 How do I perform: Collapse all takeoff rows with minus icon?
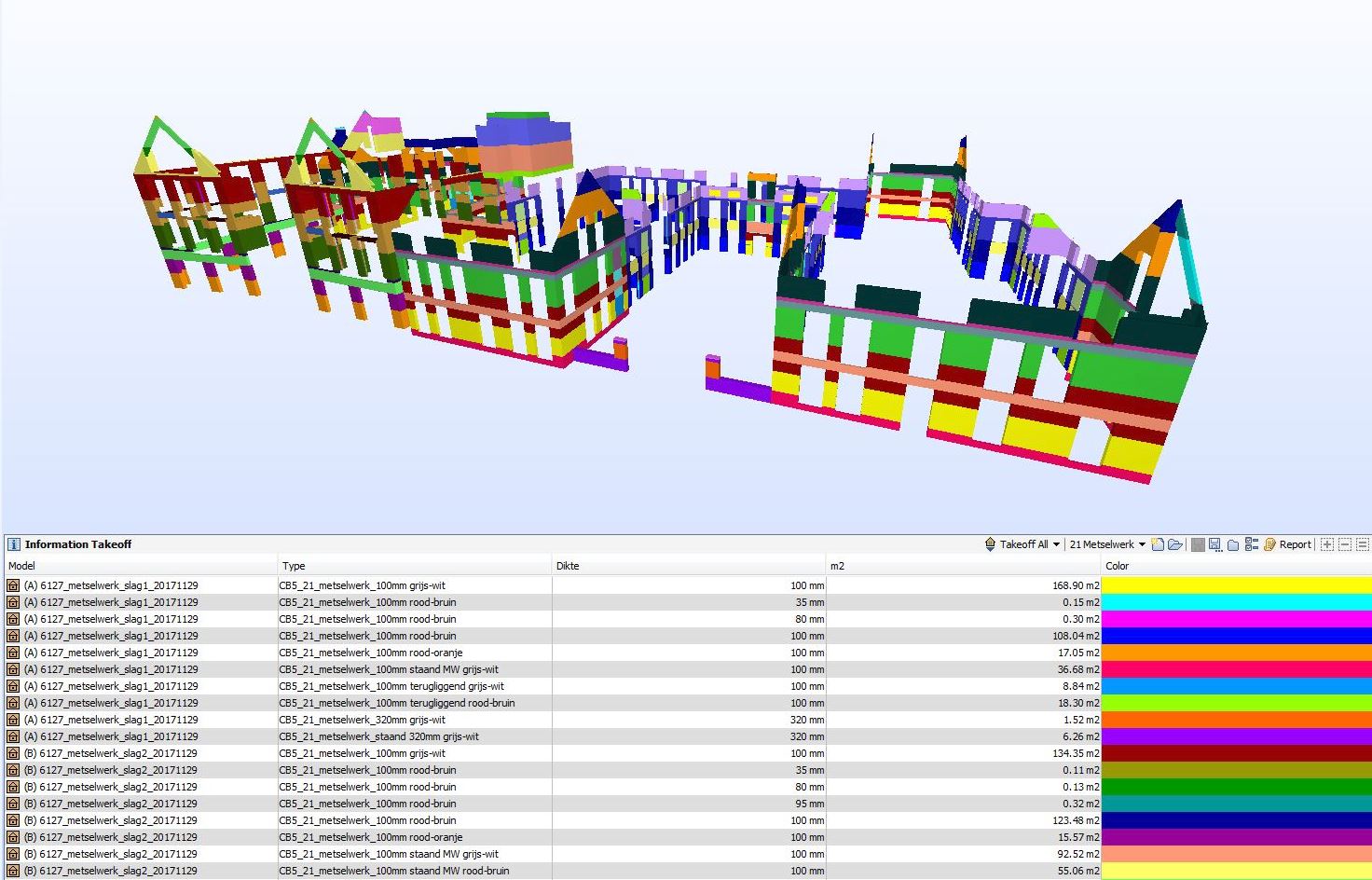click(1345, 544)
